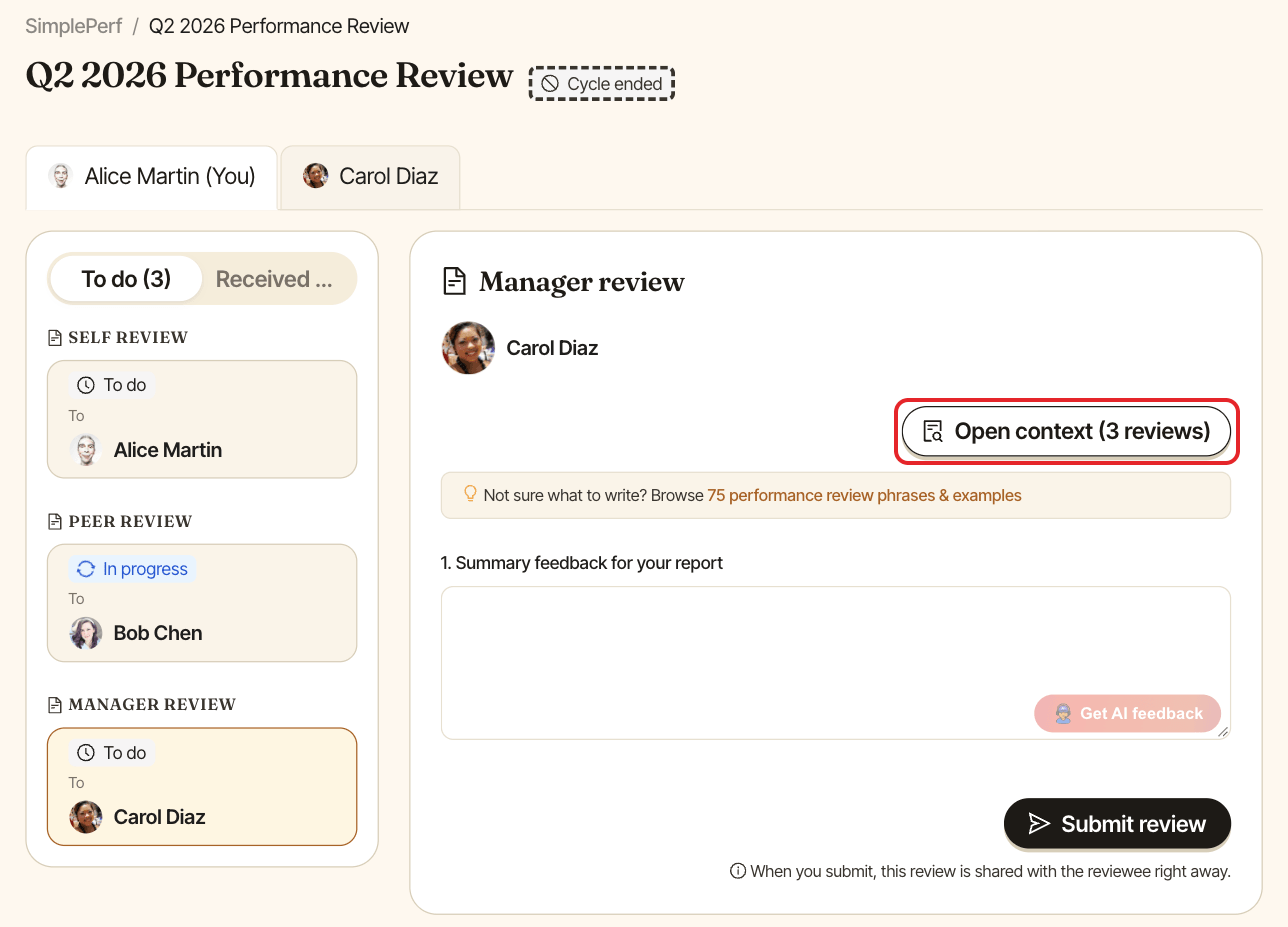Focus the Summary feedback text area
Viewport: 1288px width, 927px height.
click(x=836, y=663)
